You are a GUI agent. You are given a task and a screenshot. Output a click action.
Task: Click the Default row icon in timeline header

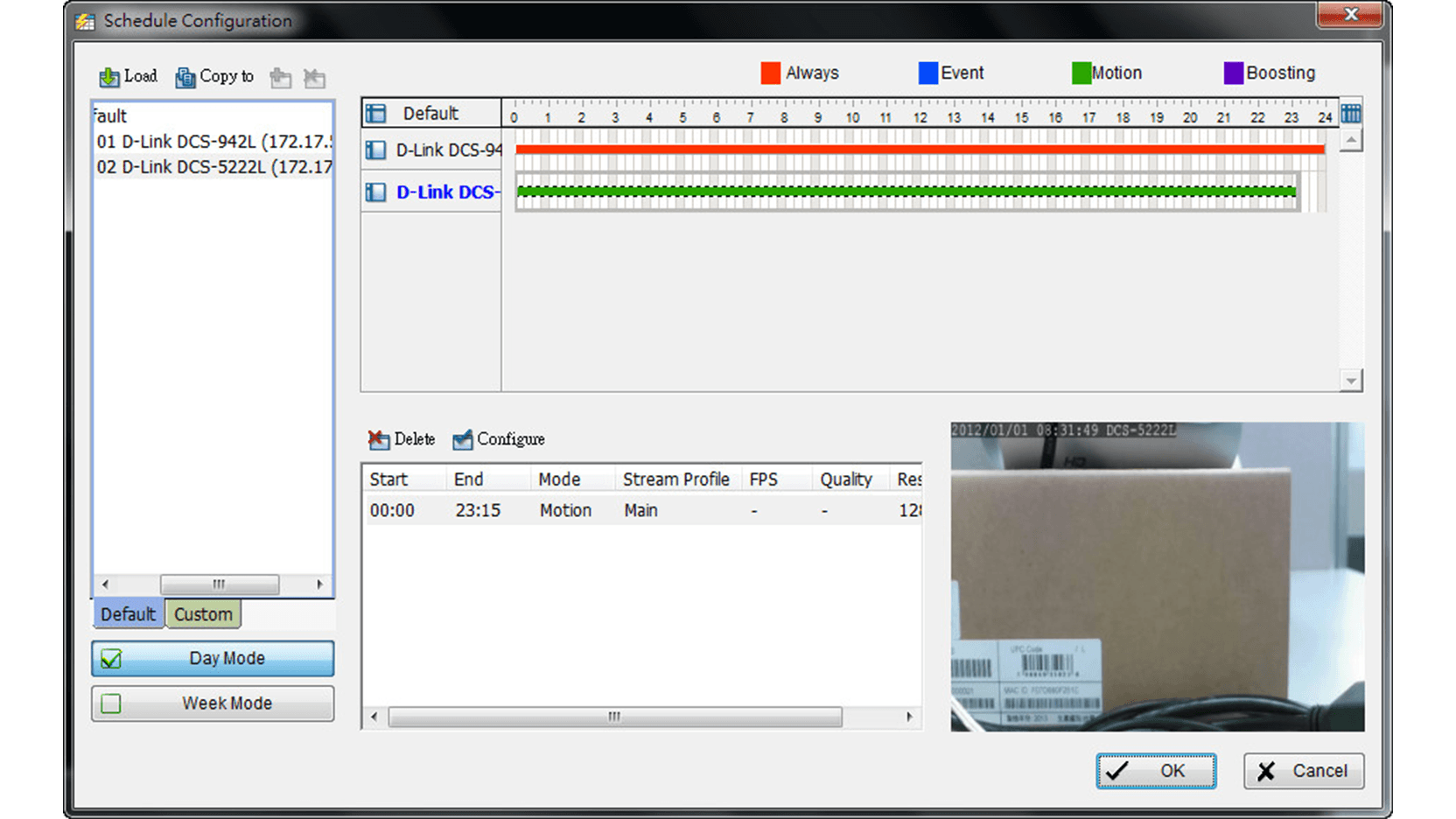376,114
